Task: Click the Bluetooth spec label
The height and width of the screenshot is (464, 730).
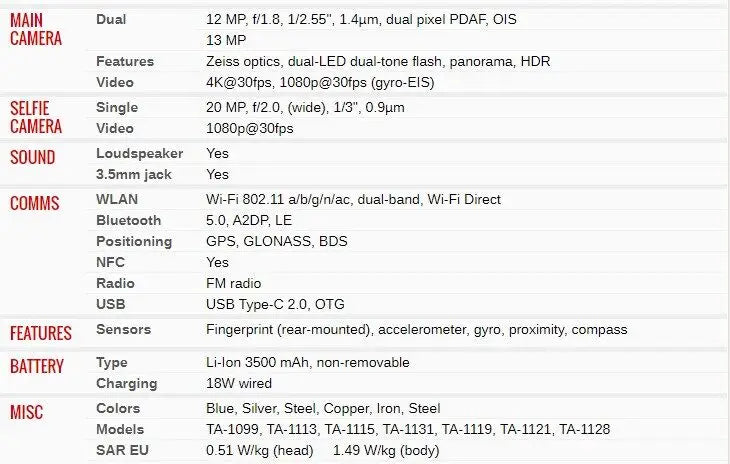Action: [x=128, y=220]
